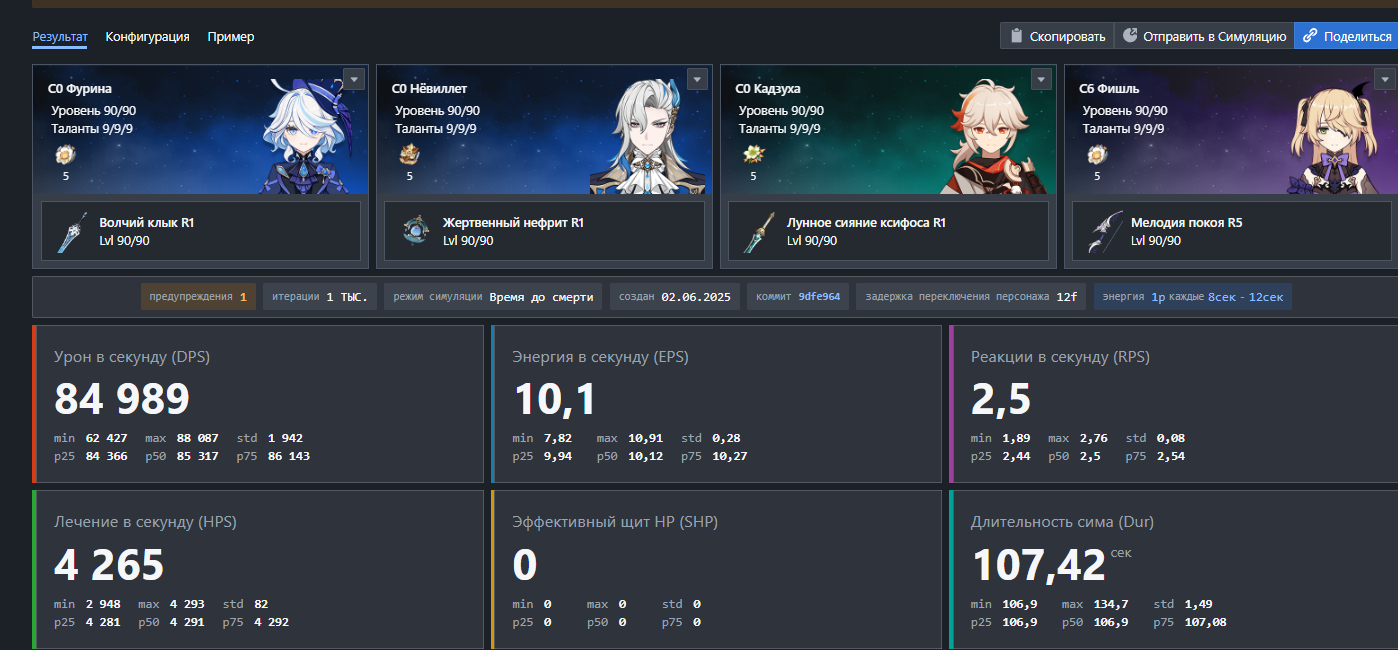
Task: Click the Мелодия покоя bow icon
Action: (x=1104, y=231)
